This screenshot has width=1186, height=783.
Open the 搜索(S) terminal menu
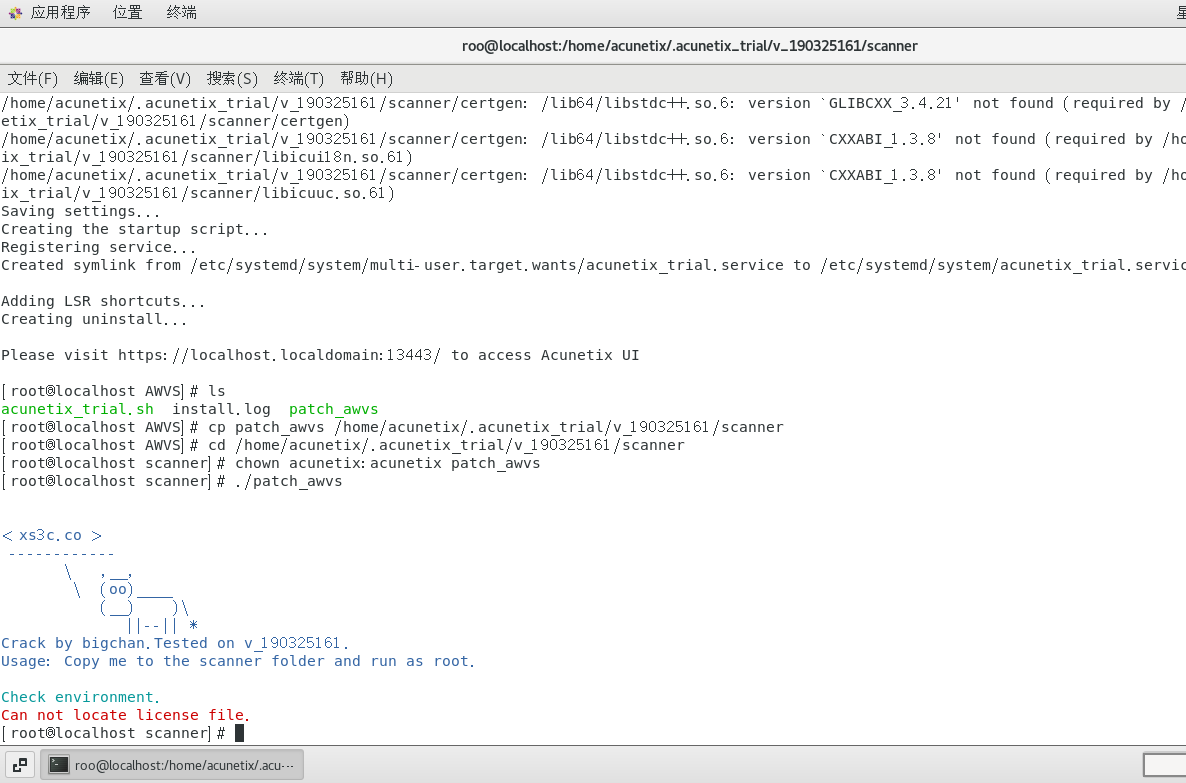coord(232,79)
